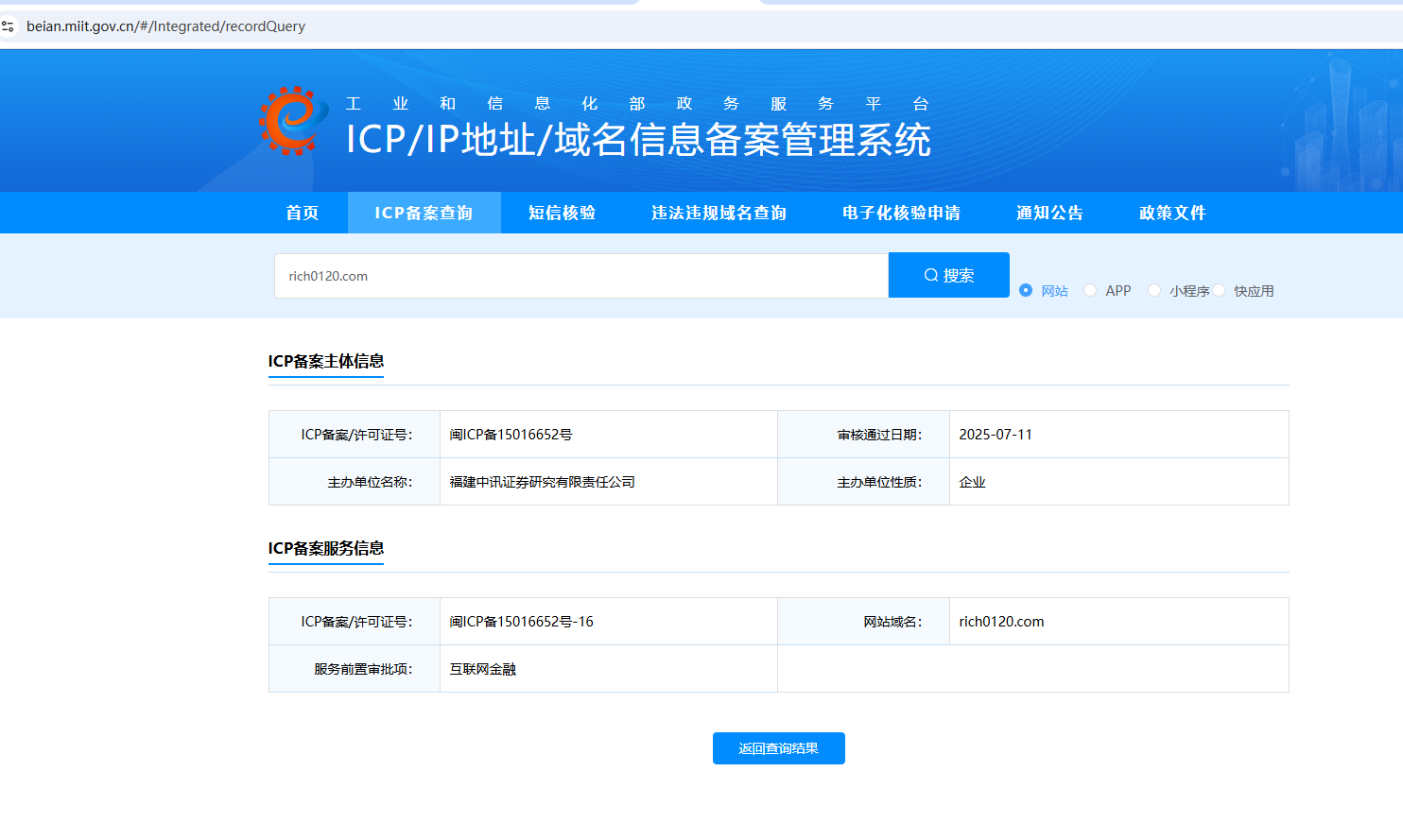
Task: Click the license number 闽ICP备15016652号
Action: (511, 435)
